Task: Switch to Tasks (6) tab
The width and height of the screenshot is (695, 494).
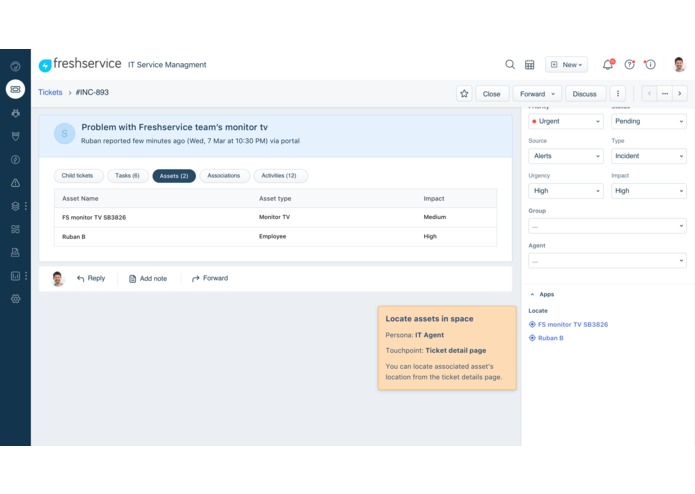Action: (128, 176)
